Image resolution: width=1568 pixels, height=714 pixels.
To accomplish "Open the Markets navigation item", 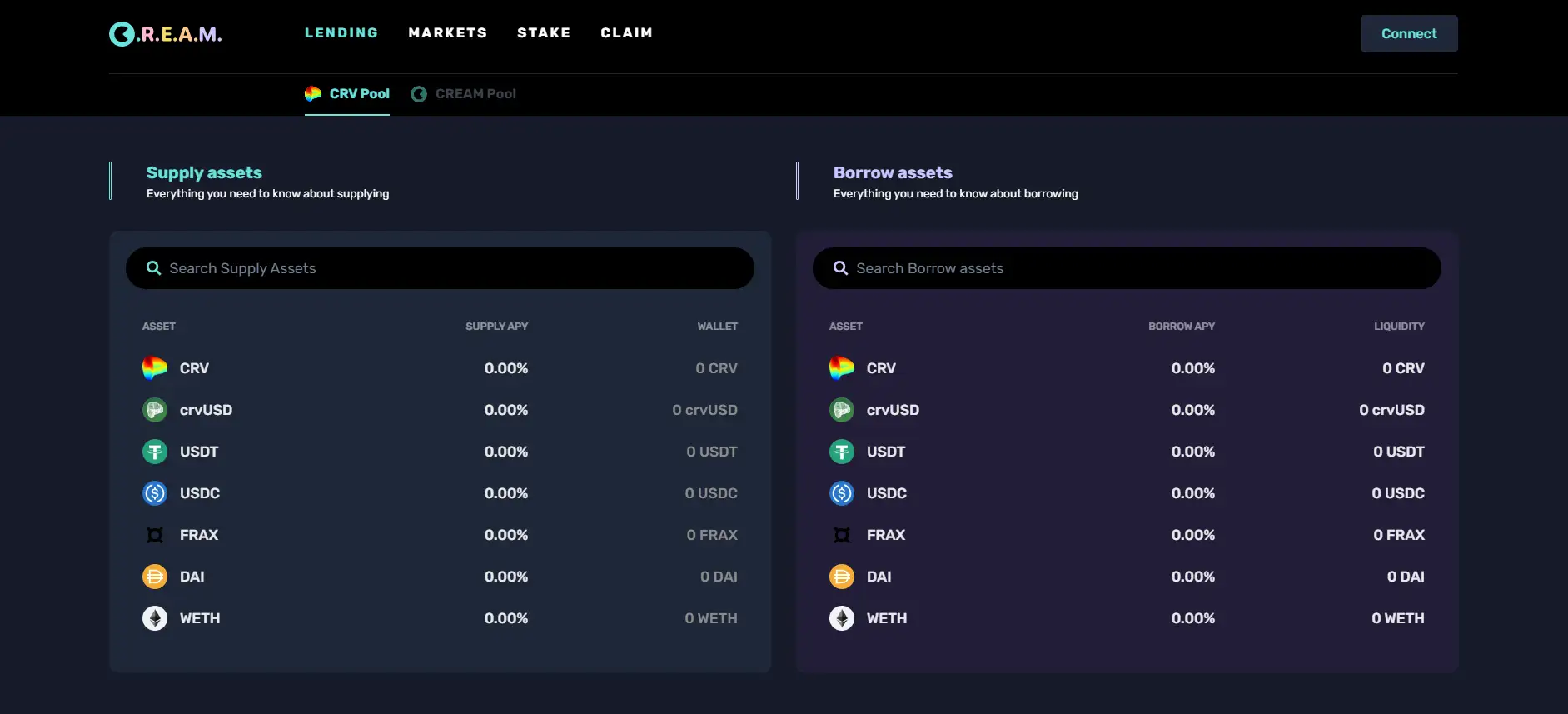I will click(x=447, y=33).
